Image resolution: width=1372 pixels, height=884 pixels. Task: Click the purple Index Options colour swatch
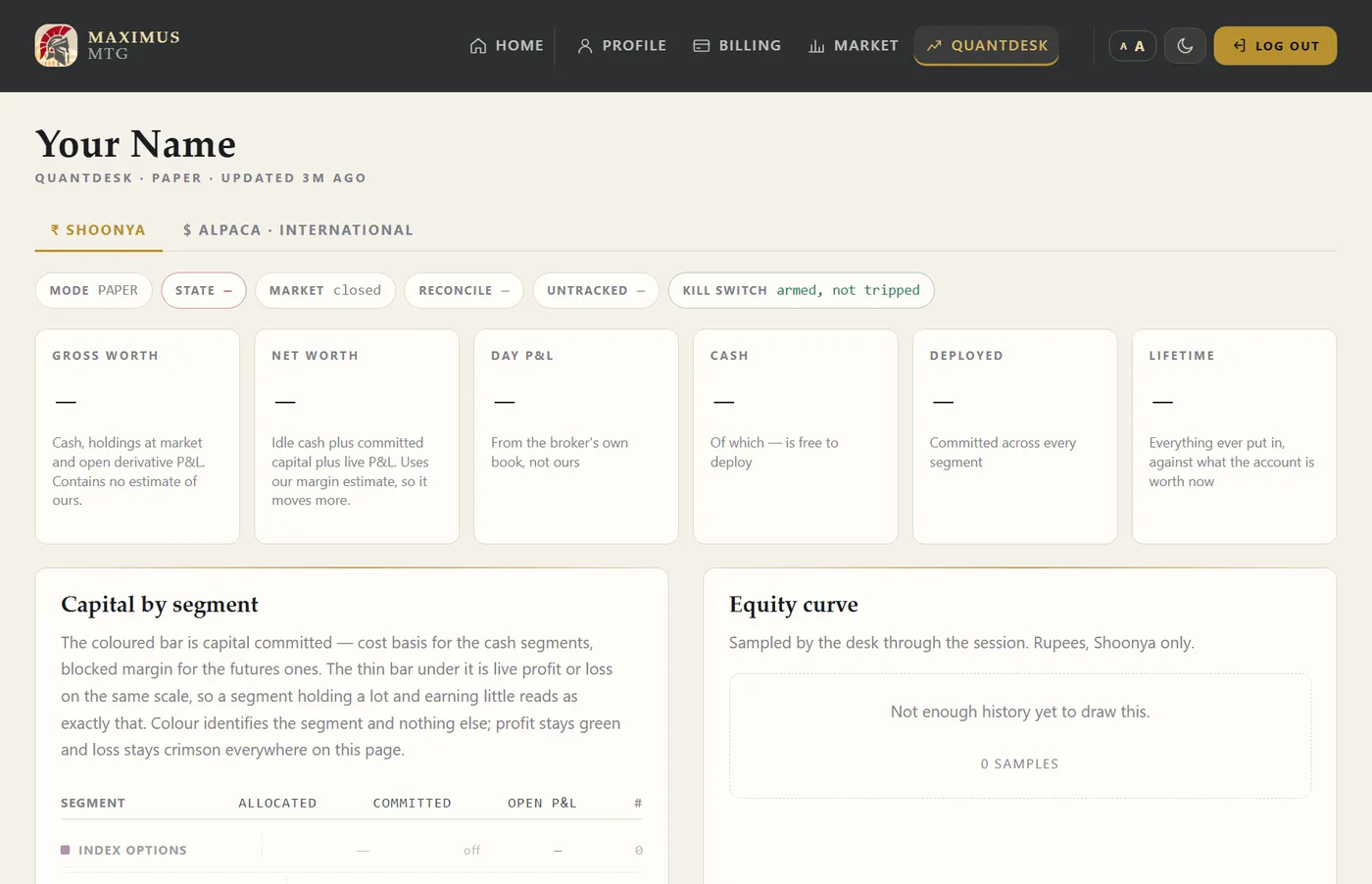pos(66,850)
